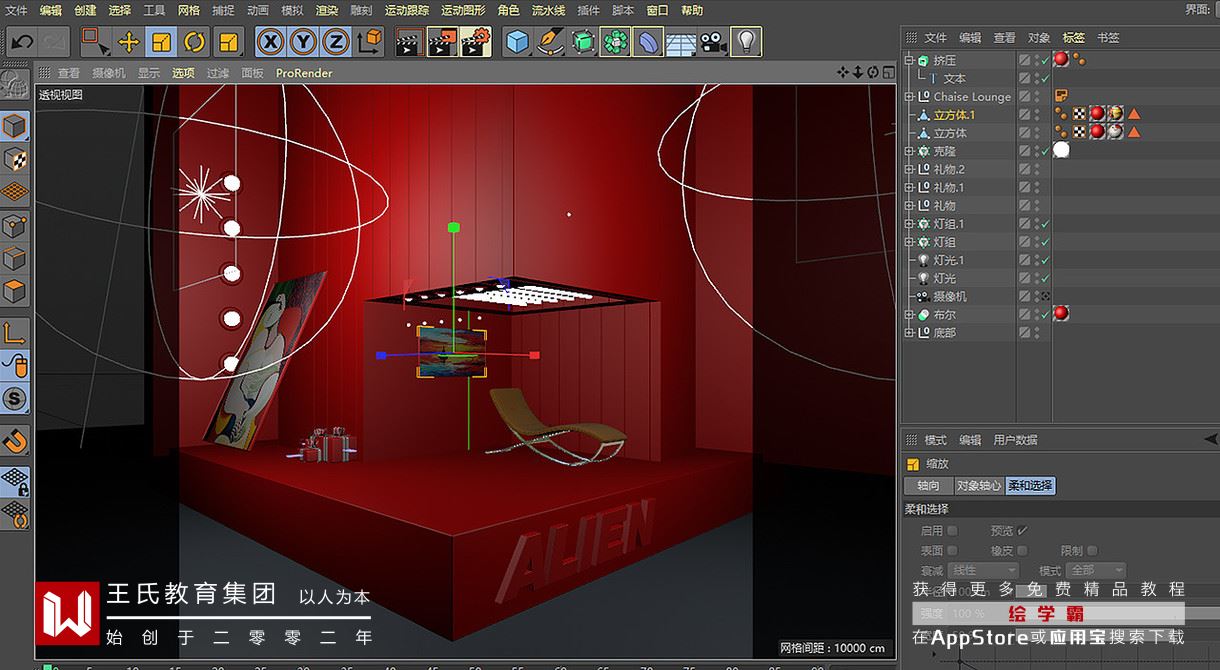Toggle the coordinate system icon

pos(369,42)
